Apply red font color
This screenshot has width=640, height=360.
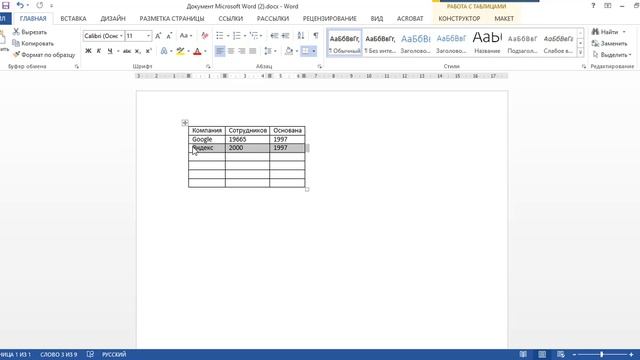pyautogui.click(x=198, y=51)
